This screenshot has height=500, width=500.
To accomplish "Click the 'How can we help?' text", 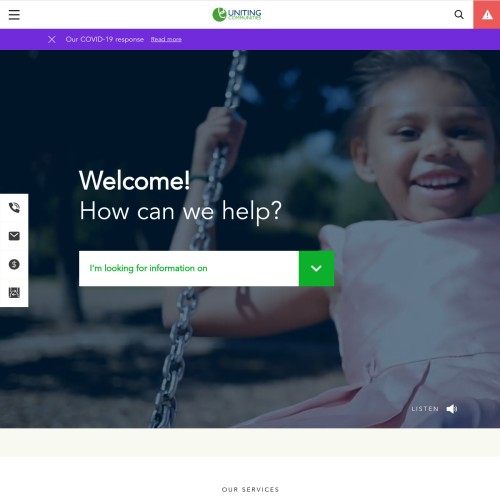I will coord(181,211).
